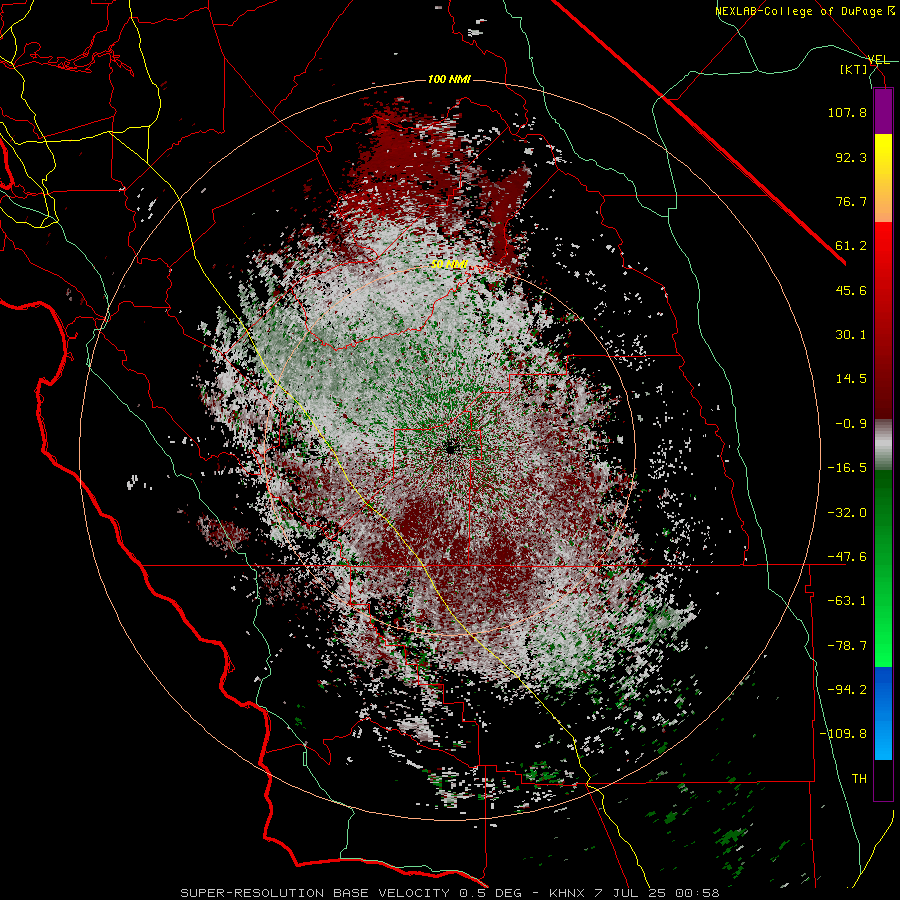Image resolution: width=900 pixels, height=900 pixels.
Task: Select the 14.5 legend value
Action: coord(851,379)
